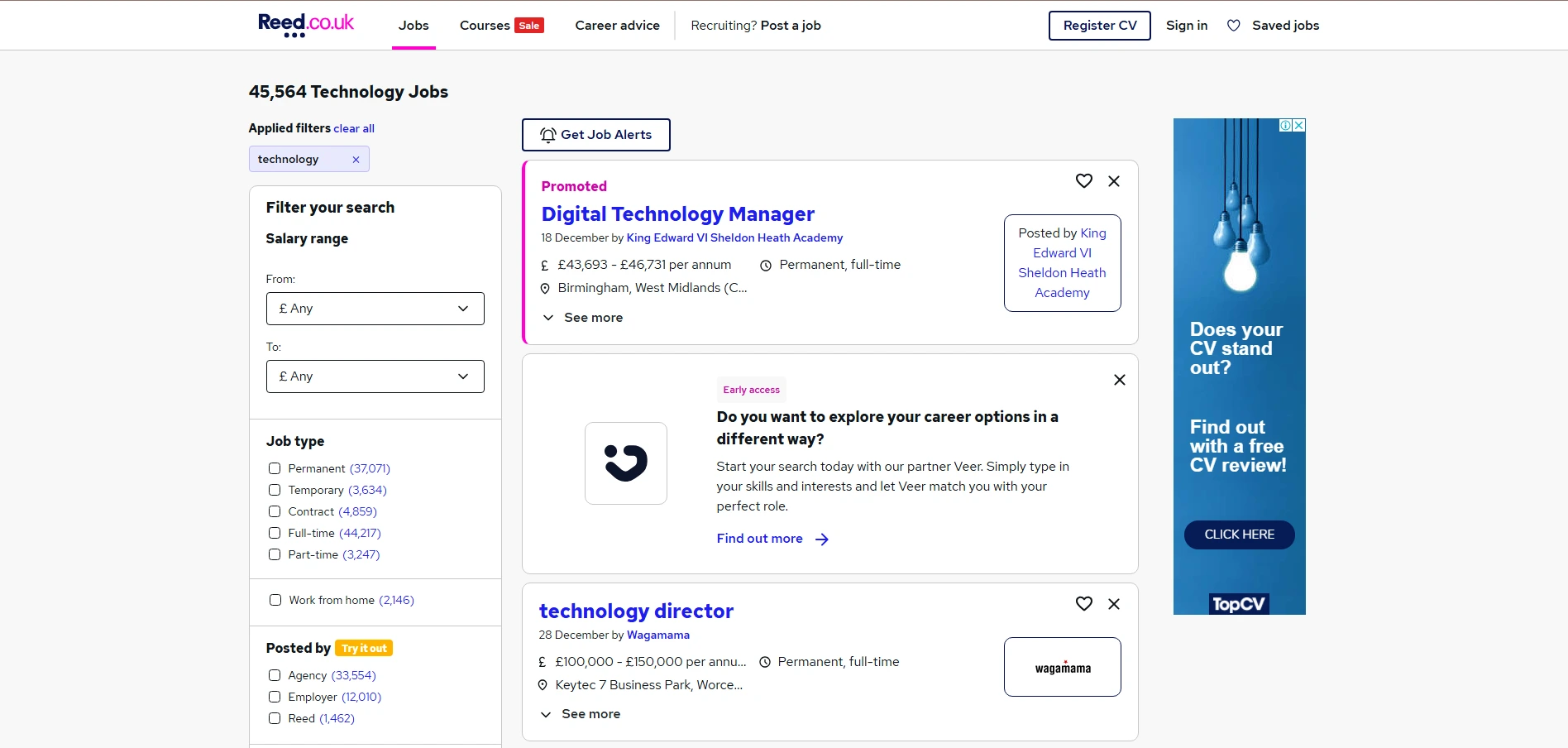Image resolution: width=1568 pixels, height=748 pixels.
Task: Dismiss the Digital Technology Manager job card
Action: coord(1114,181)
